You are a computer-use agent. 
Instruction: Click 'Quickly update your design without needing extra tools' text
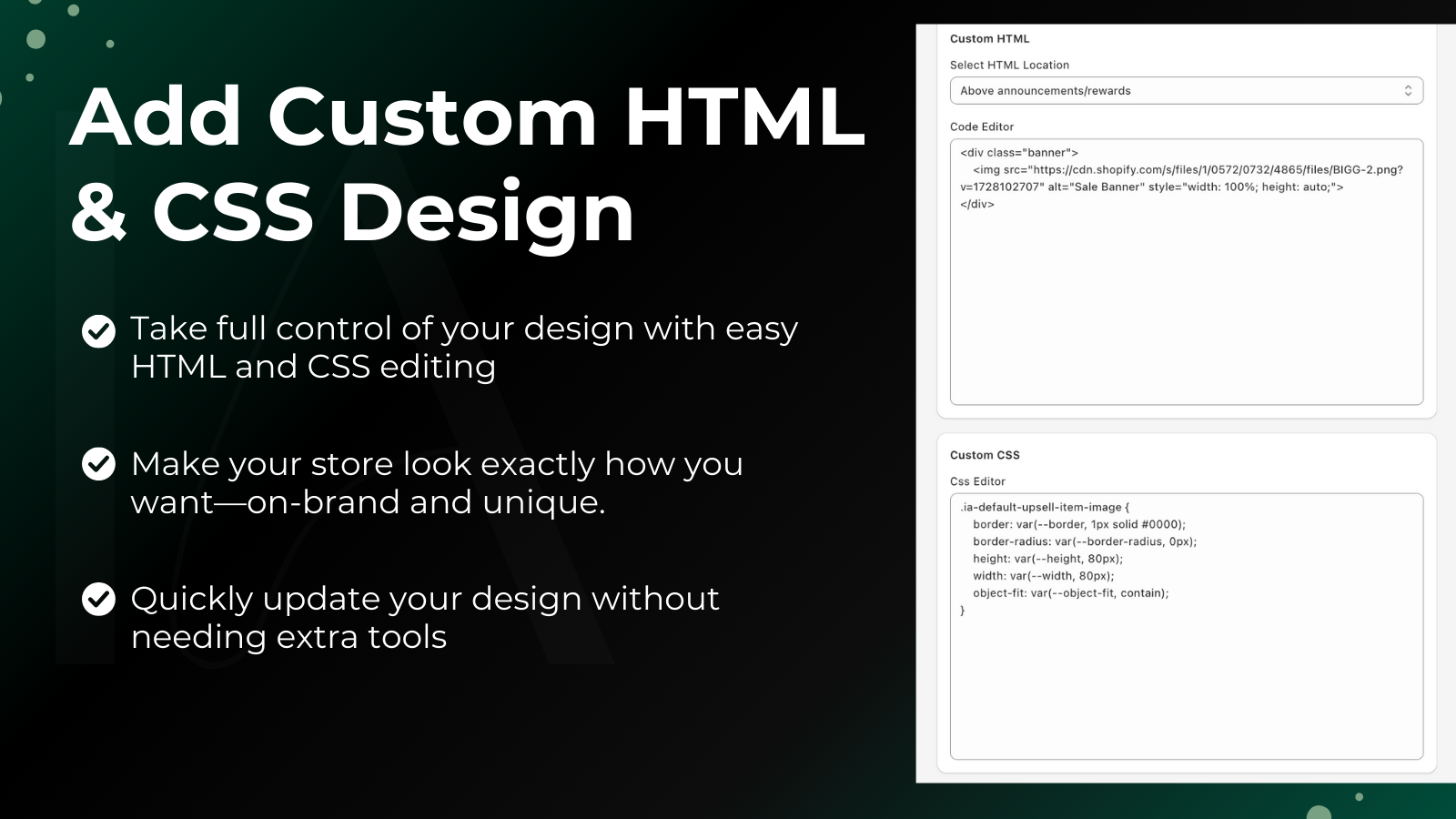(425, 617)
